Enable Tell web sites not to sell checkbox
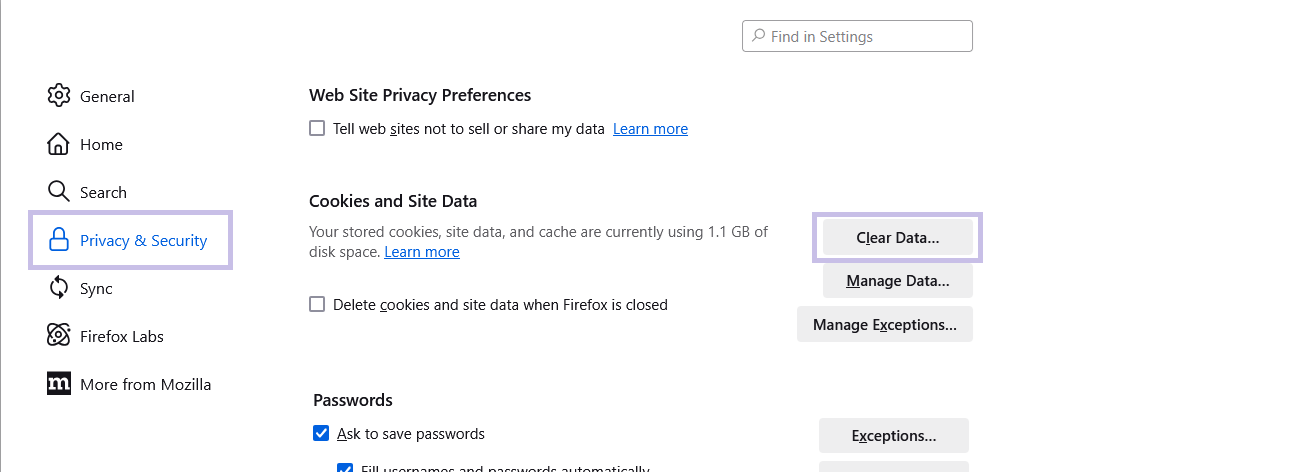This screenshot has height=472, width=1298. pyautogui.click(x=317, y=129)
